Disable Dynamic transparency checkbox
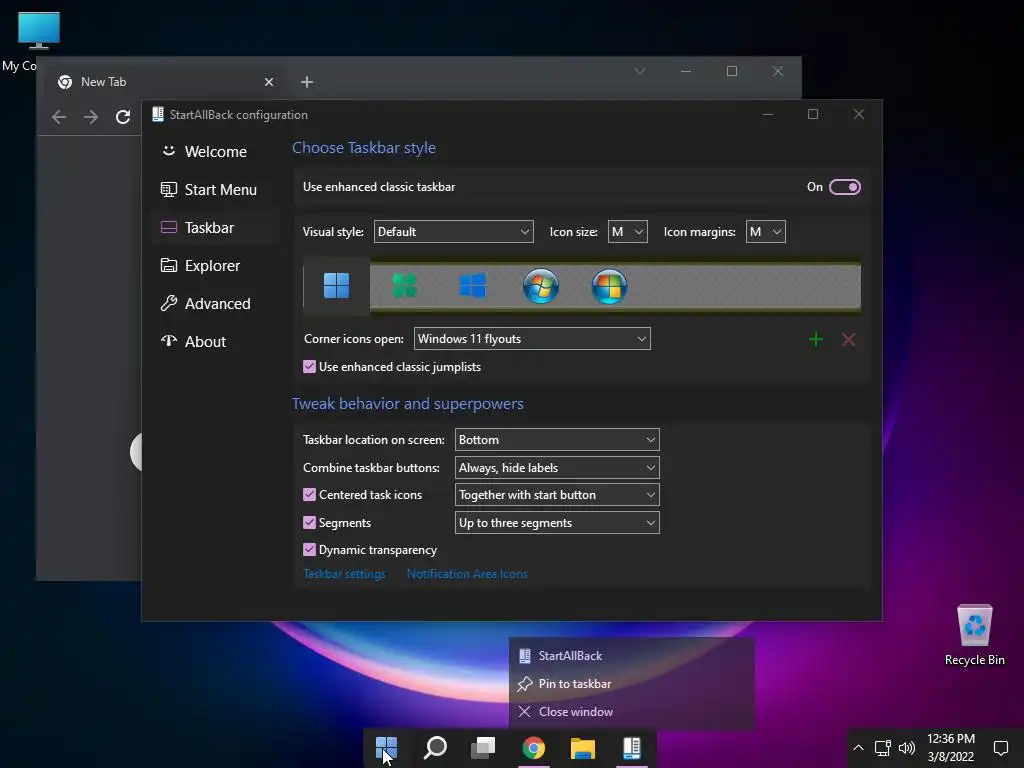 310,550
